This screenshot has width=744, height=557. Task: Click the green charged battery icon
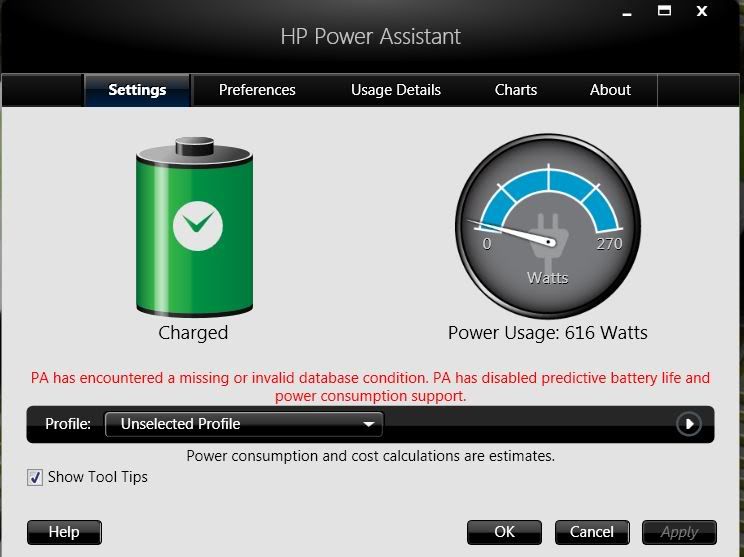pyautogui.click(x=194, y=227)
